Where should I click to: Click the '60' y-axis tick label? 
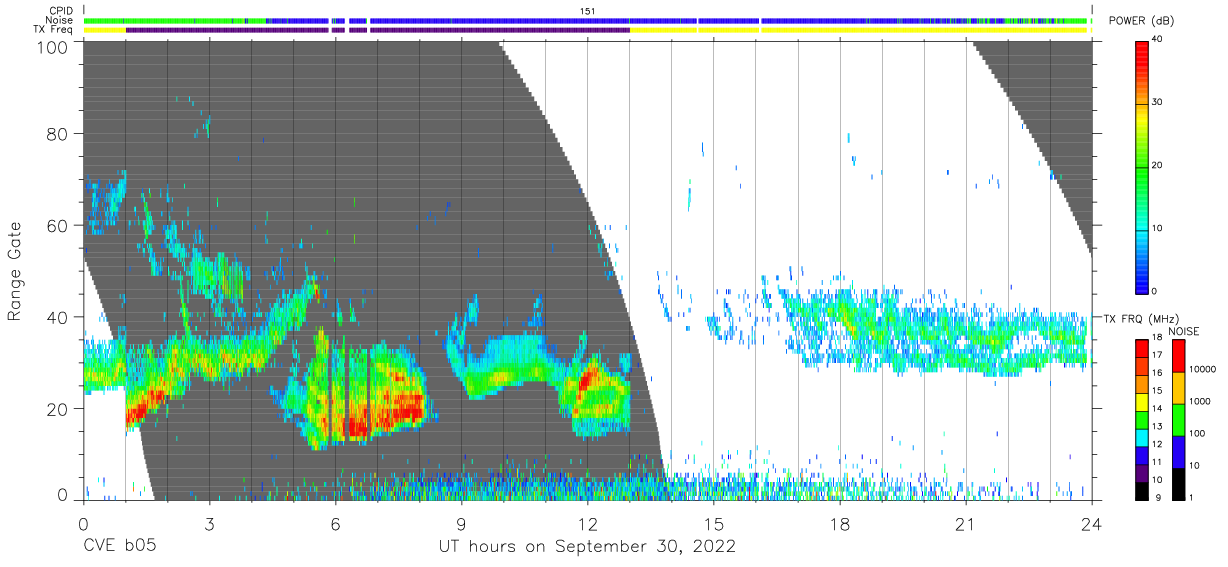(x=57, y=226)
